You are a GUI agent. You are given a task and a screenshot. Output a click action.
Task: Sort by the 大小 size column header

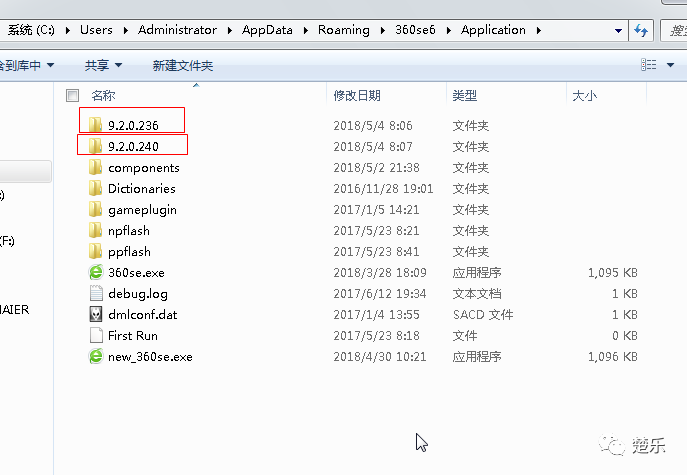click(x=584, y=95)
